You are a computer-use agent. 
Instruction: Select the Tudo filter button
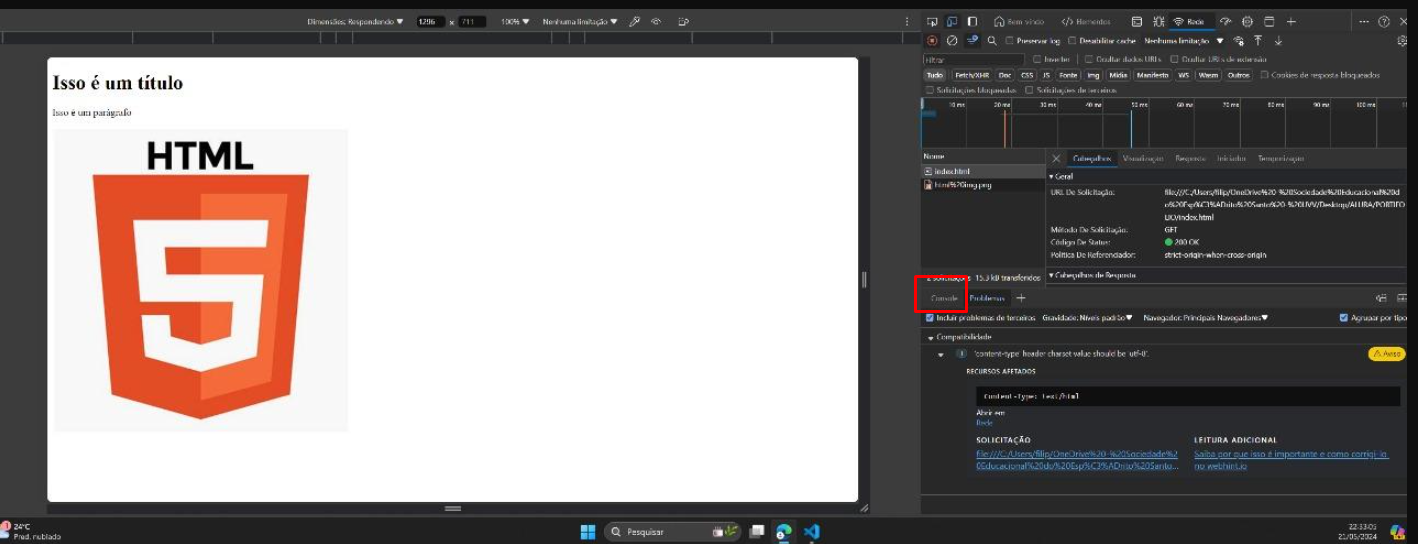point(934,75)
